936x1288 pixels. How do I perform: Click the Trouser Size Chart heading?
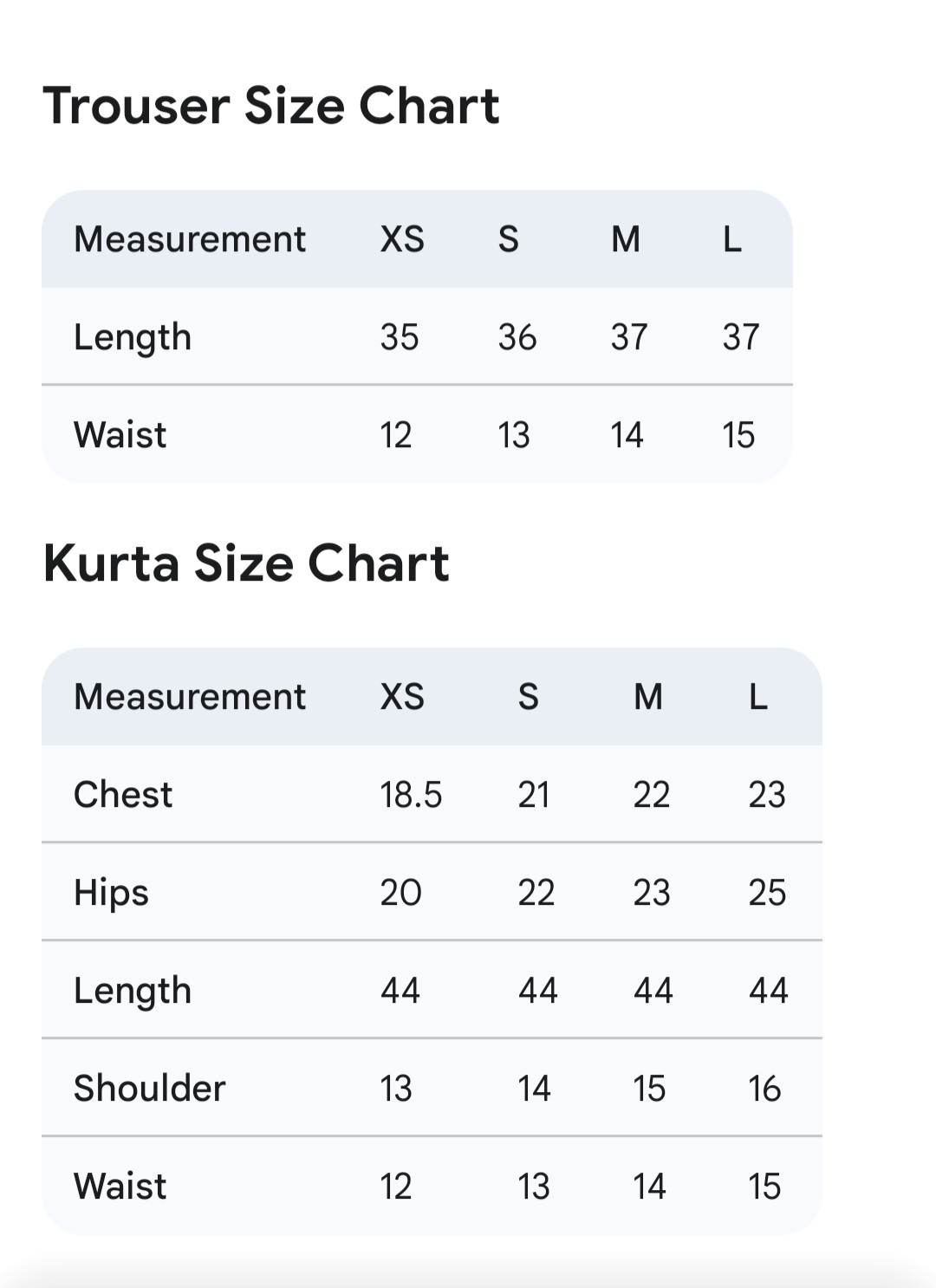click(270, 106)
